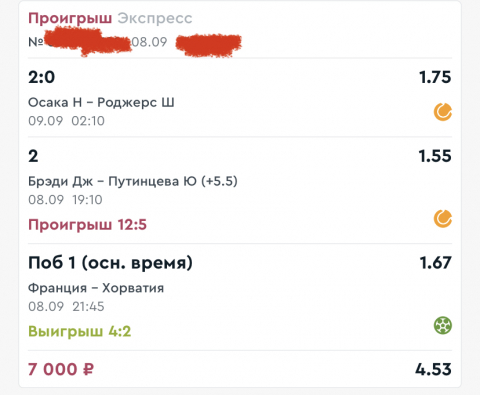Click the 08.09 21:45 match time
Screen dimensions: 480x395
[66, 306]
